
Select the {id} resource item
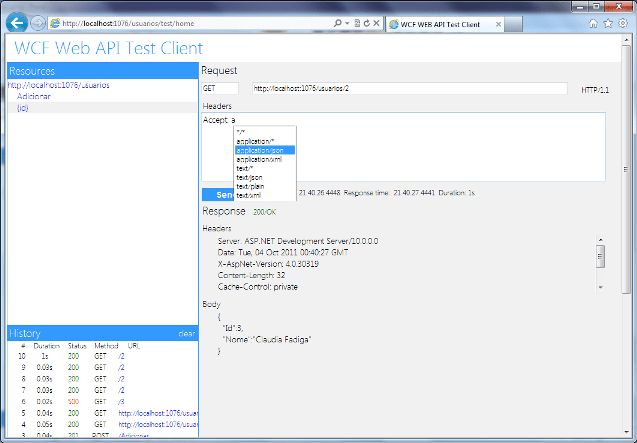pyautogui.click(x=23, y=107)
